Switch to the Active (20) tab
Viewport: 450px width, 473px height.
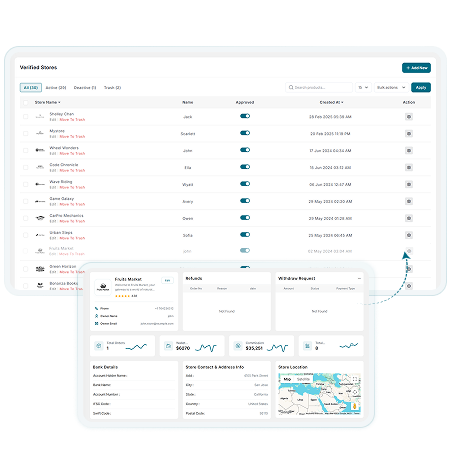coord(56,88)
